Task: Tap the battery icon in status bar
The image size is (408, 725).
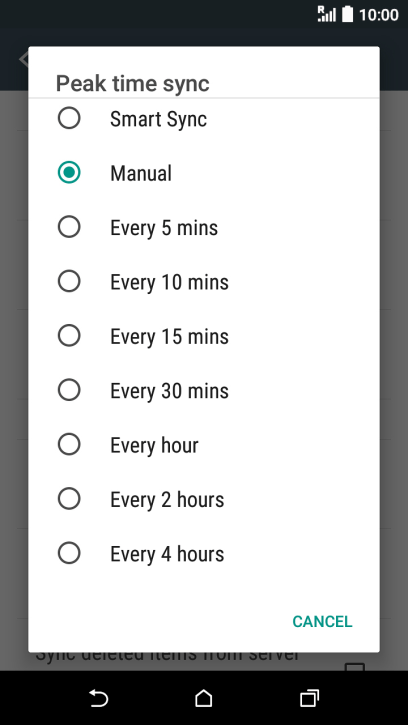Action: pyautogui.click(x=347, y=14)
